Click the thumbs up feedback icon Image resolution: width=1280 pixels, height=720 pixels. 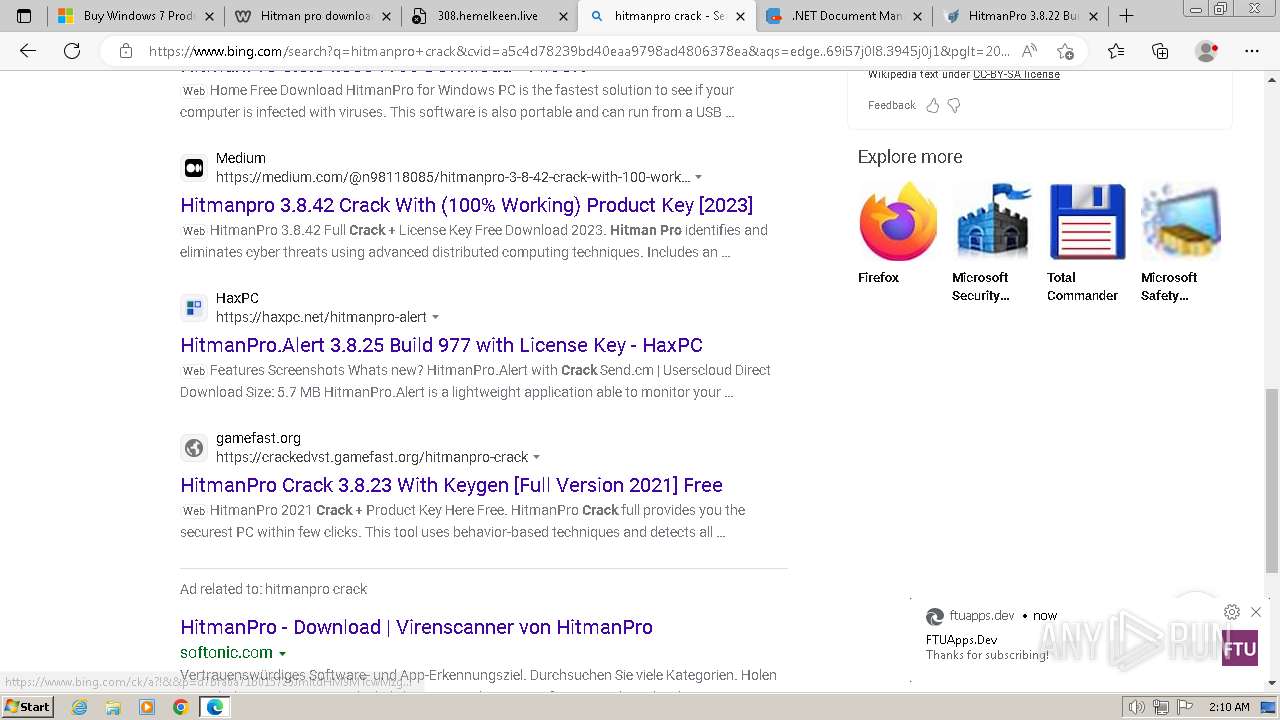933,105
